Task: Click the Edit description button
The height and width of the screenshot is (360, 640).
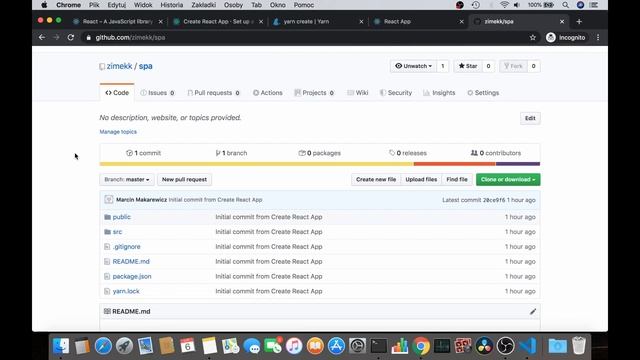Action: (x=530, y=118)
